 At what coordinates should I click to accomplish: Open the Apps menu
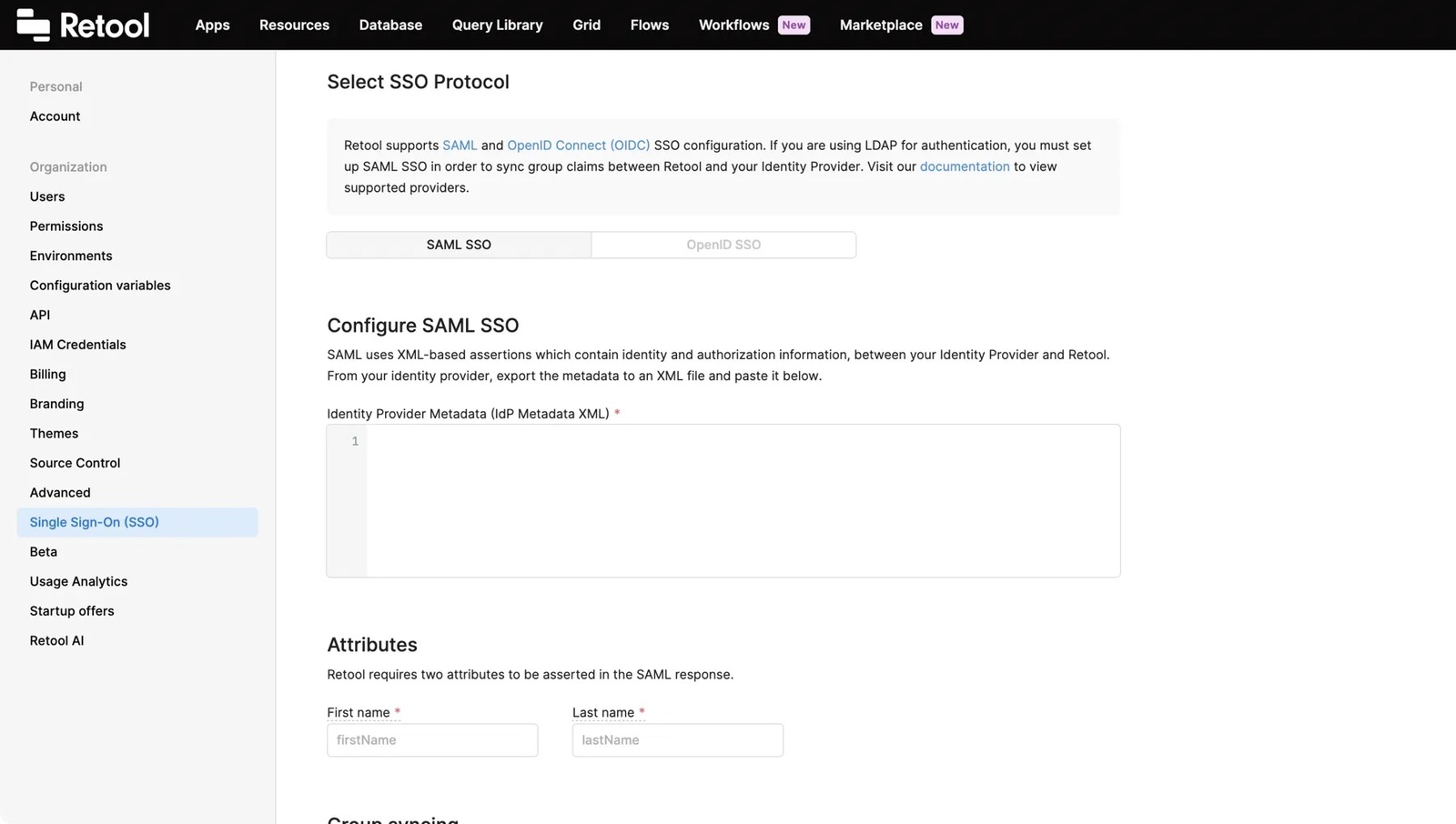click(x=212, y=25)
